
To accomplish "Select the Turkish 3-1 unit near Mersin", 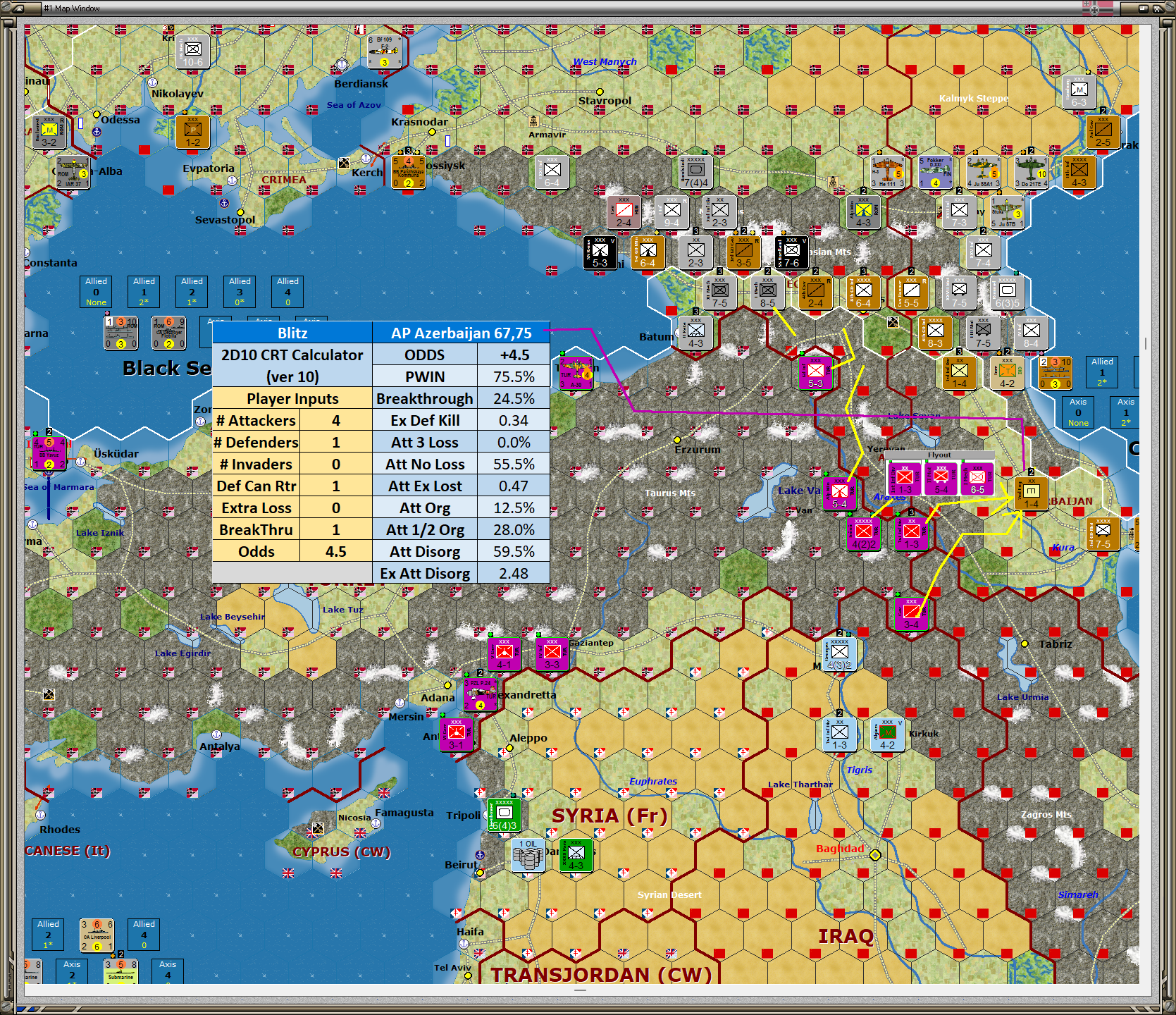I will pos(456,734).
